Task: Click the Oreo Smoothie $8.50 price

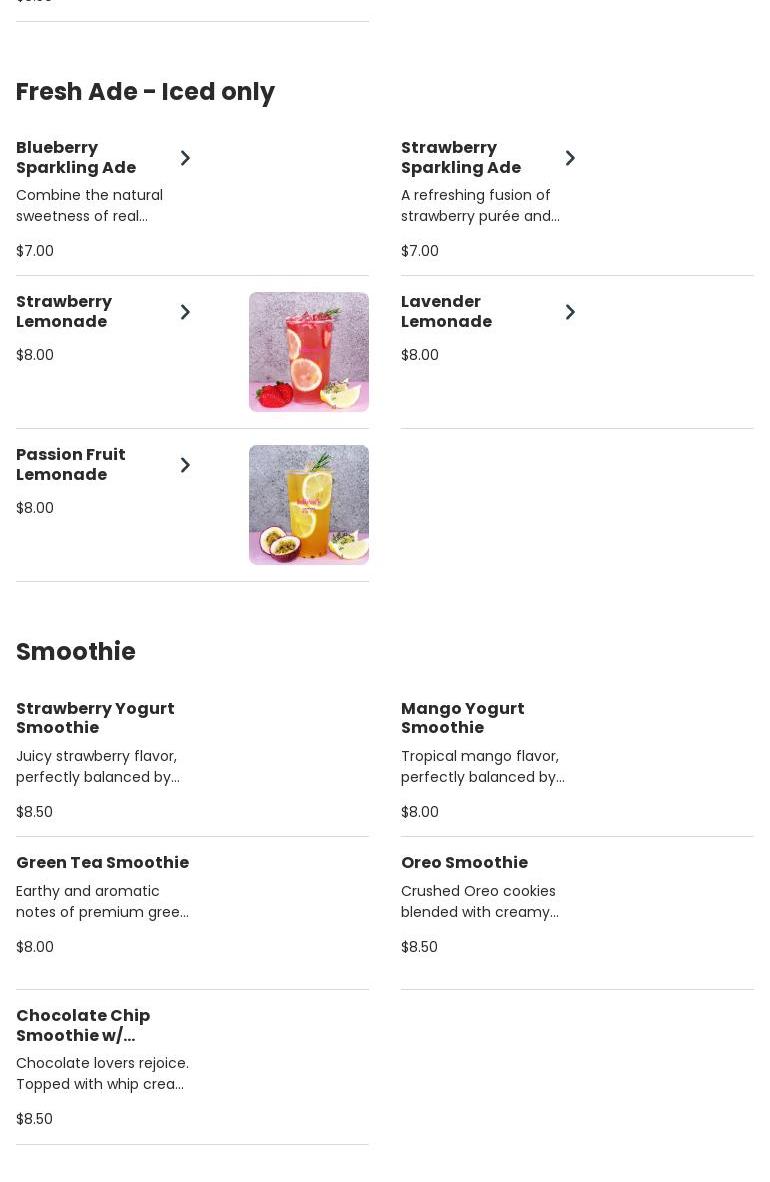Action: (419, 947)
